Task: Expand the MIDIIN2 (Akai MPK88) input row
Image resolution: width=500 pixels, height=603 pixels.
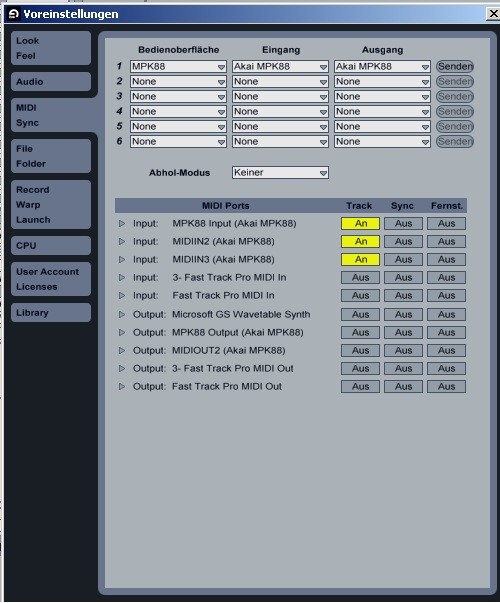Action: pos(122,242)
